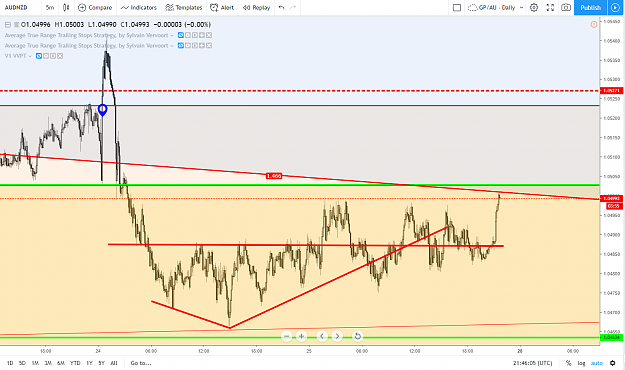Select the 1Y date range
Viewport: 625px width, 370px height.
tap(89, 363)
